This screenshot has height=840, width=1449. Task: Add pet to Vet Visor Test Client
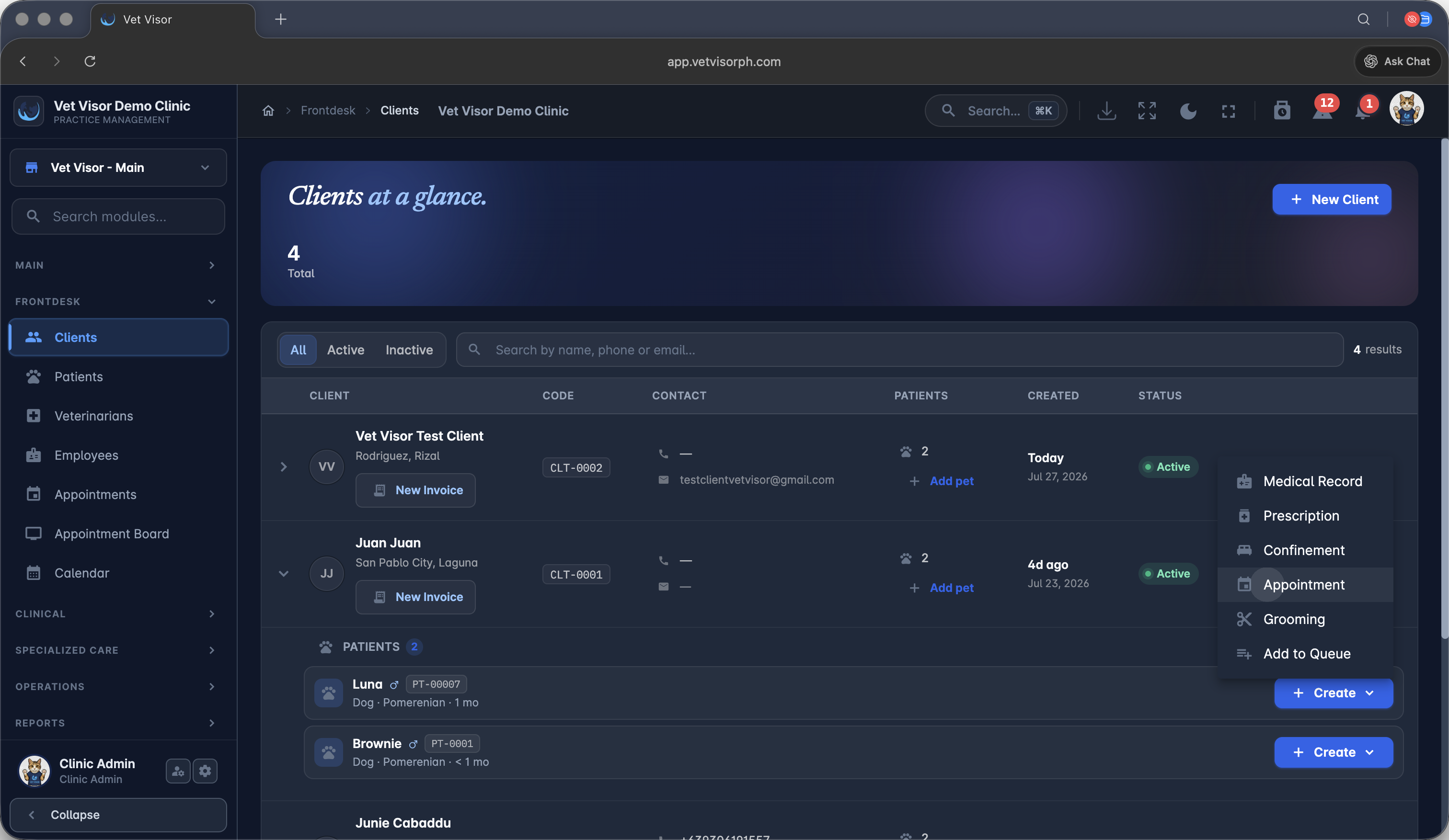point(942,481)
